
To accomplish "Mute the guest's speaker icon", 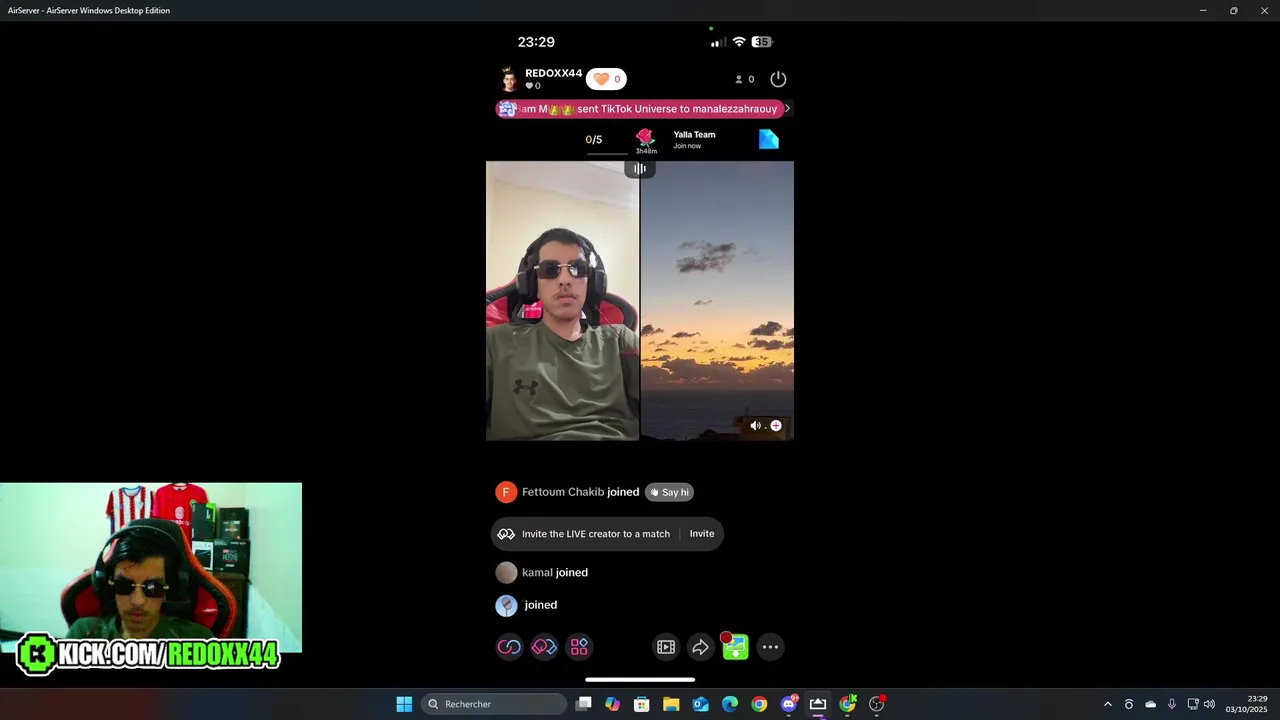I will click(x=755, y=425).
